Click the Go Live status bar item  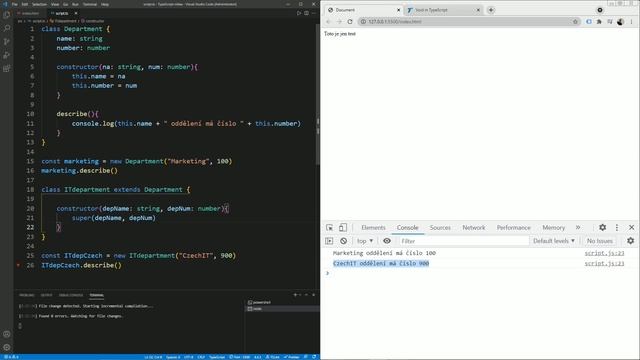(x=240, y=357)
